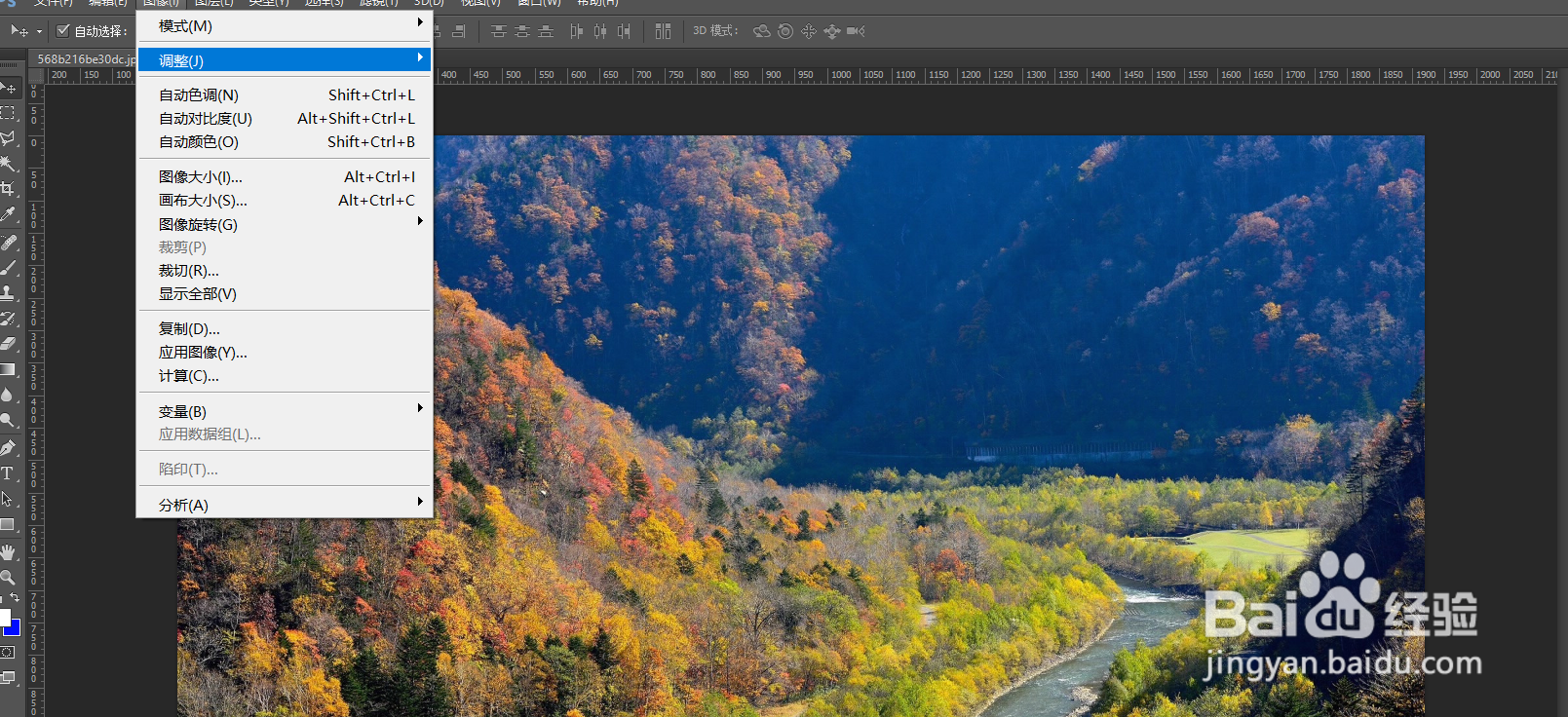
Task: Select the Magic Wand tool
Action: coord(8,164)
